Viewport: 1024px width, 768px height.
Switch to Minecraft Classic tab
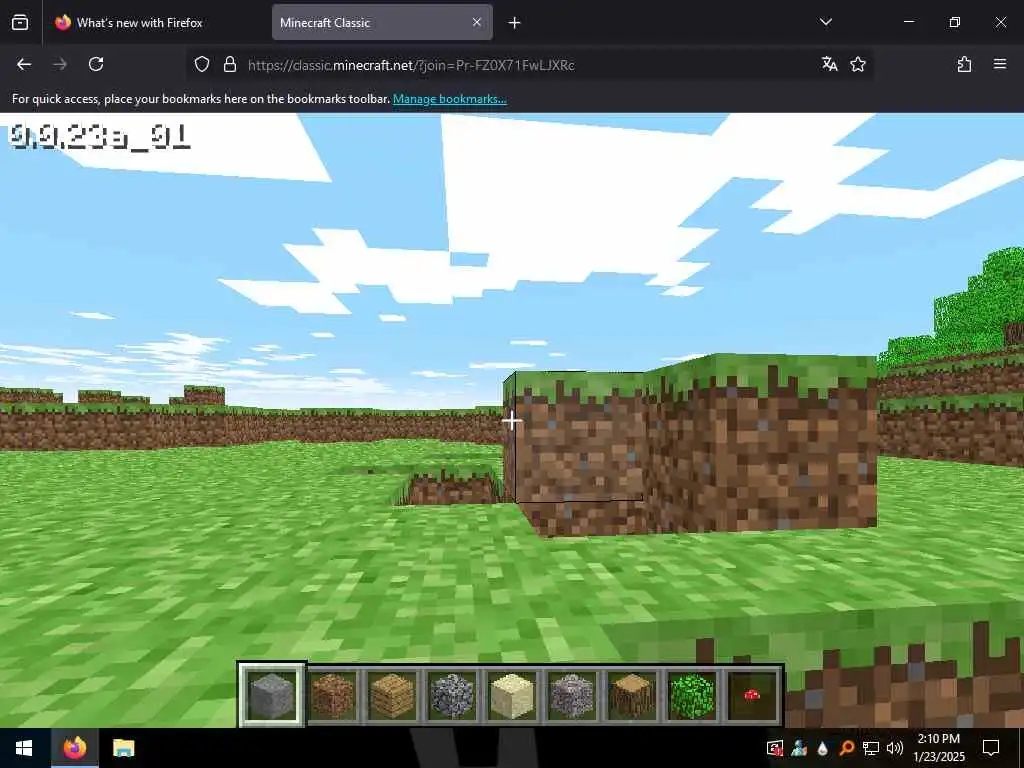382,23
